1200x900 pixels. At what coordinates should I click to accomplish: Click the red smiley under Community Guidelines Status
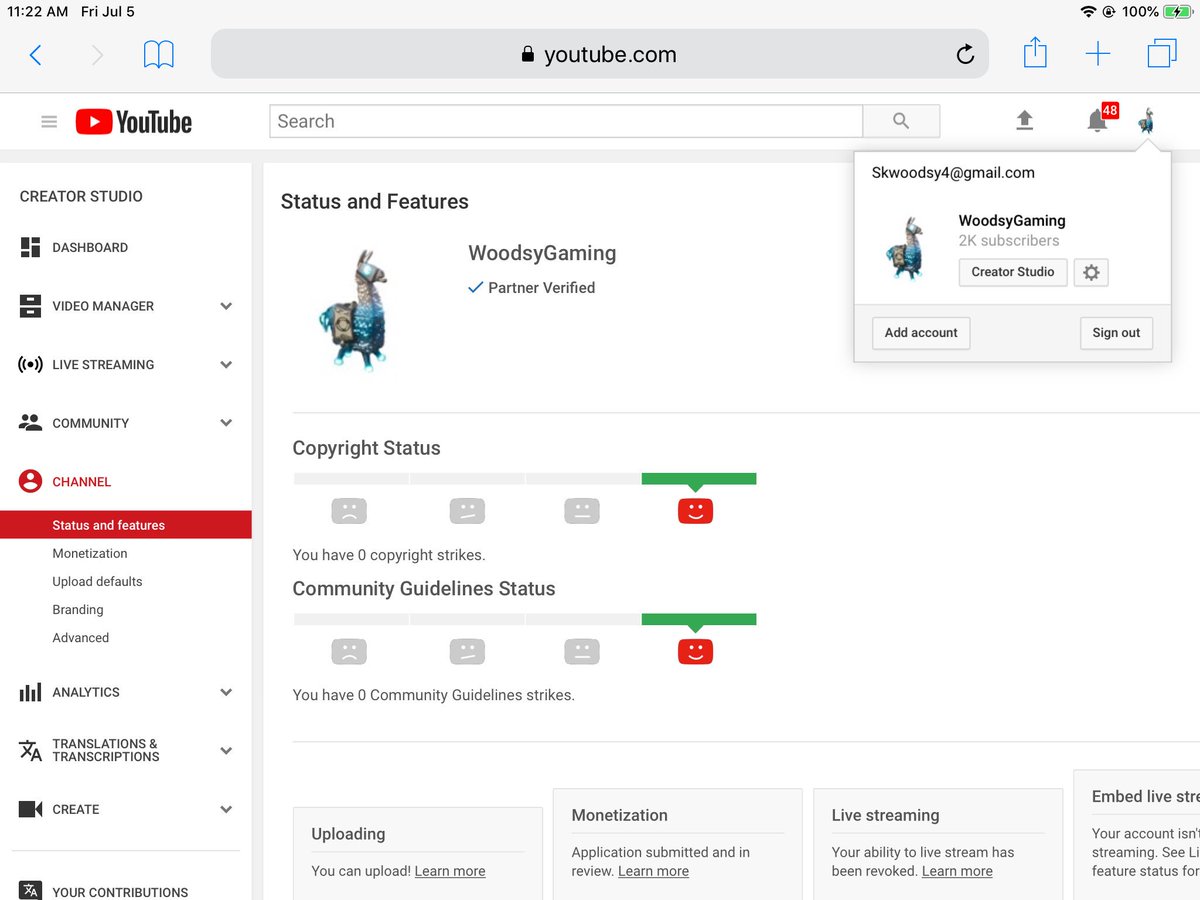(695, 652)
